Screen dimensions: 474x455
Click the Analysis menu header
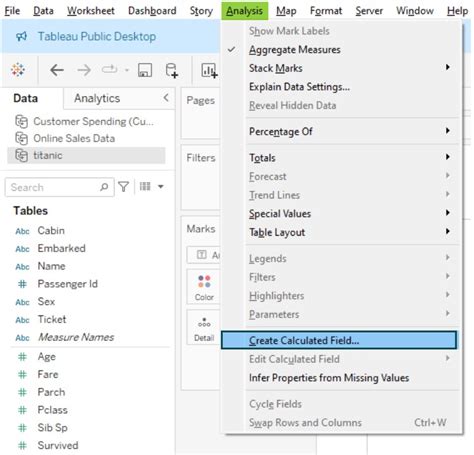[245, 11]
